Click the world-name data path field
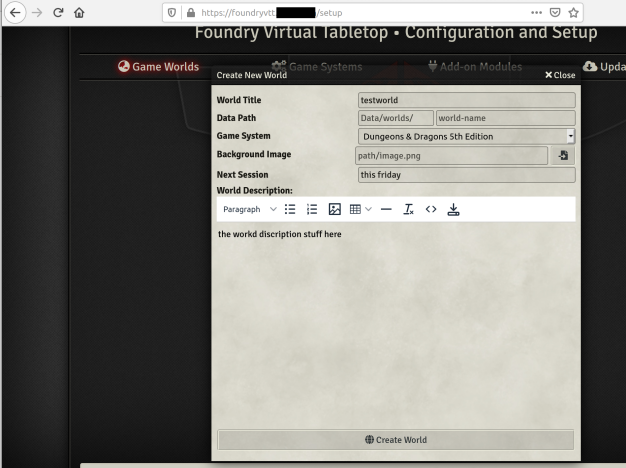Image resolution: width=626 pixels, height=468 pixels. [506, 118]
